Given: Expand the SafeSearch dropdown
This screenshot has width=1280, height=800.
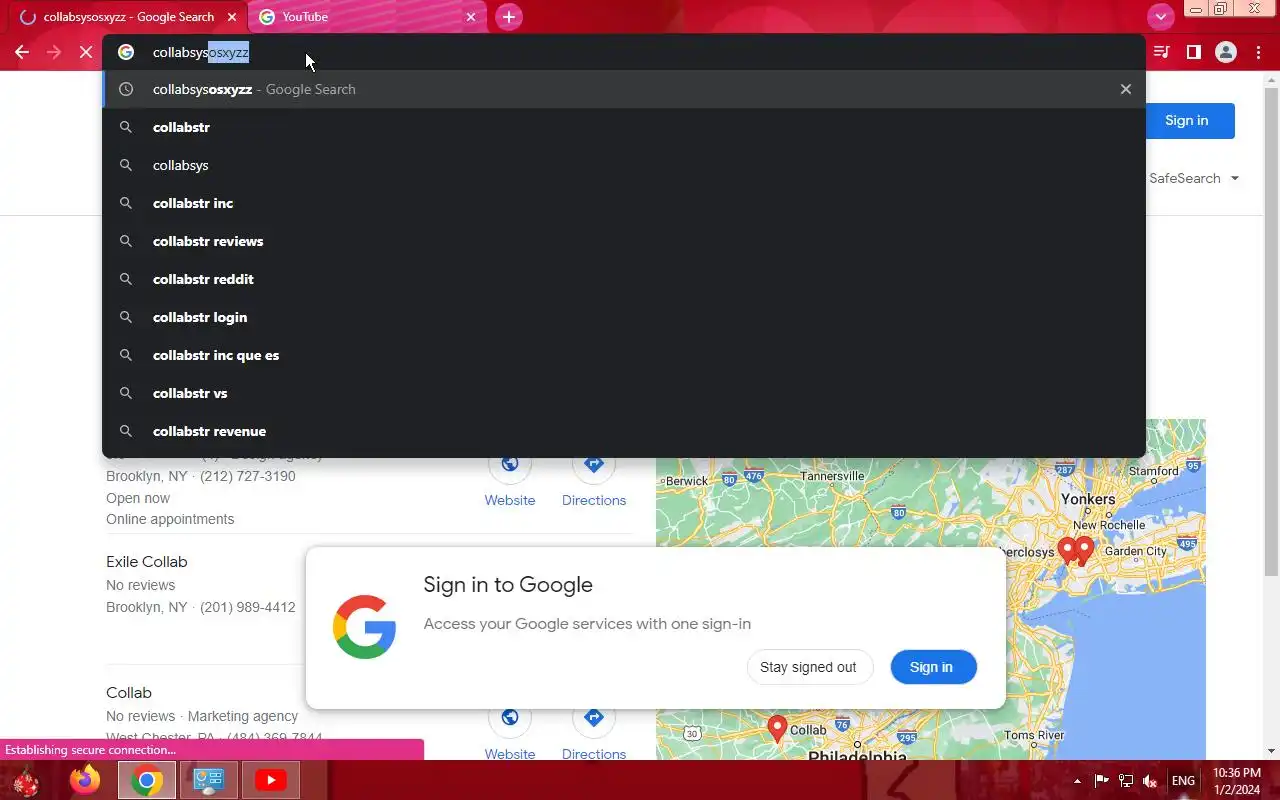Looking at the screenshot, I should click(1194, 178).
